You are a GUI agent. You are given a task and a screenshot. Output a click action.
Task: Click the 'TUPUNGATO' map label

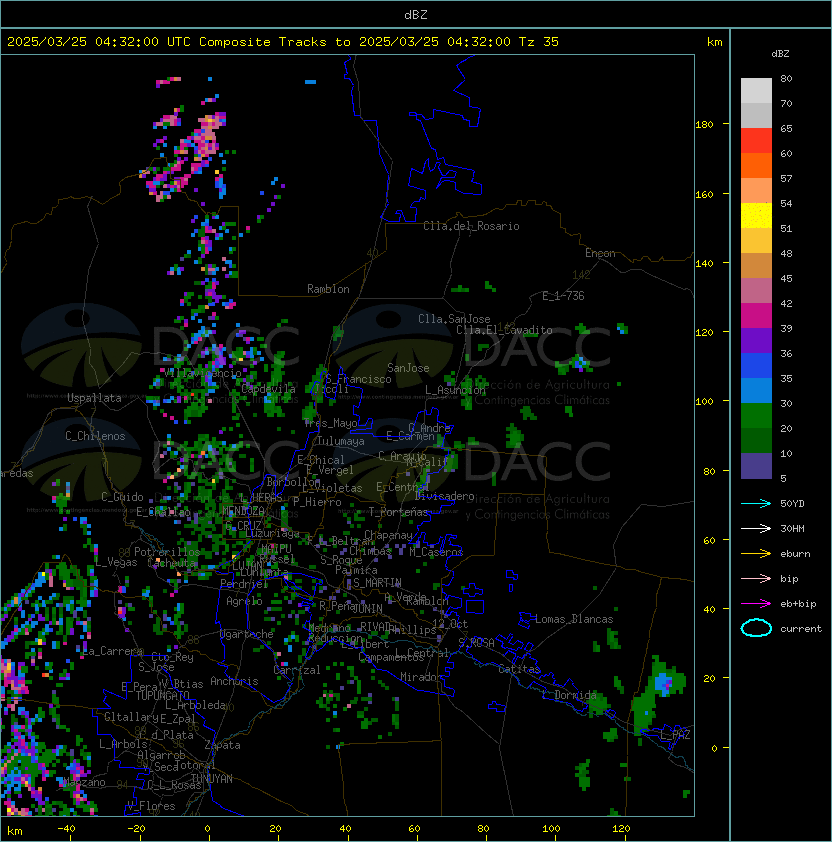162,695
